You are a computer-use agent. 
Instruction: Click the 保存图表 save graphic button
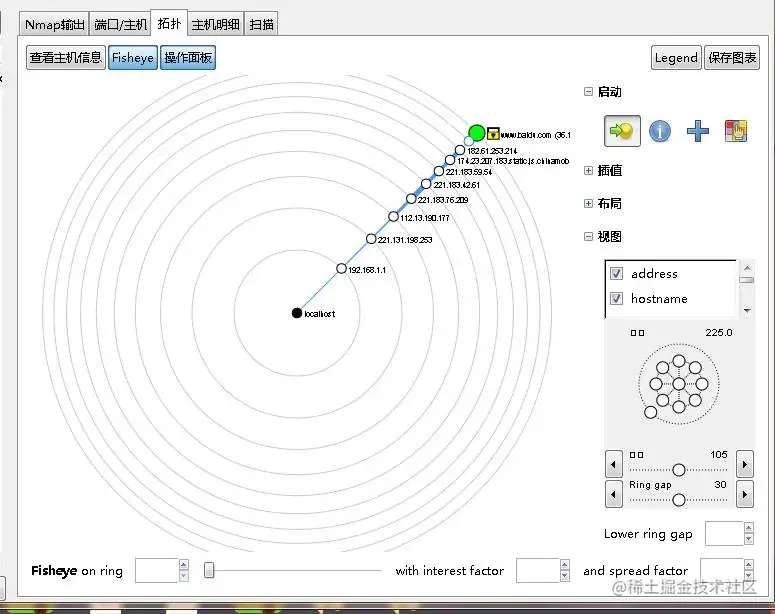pyautogui.click(x=732, y=58)
